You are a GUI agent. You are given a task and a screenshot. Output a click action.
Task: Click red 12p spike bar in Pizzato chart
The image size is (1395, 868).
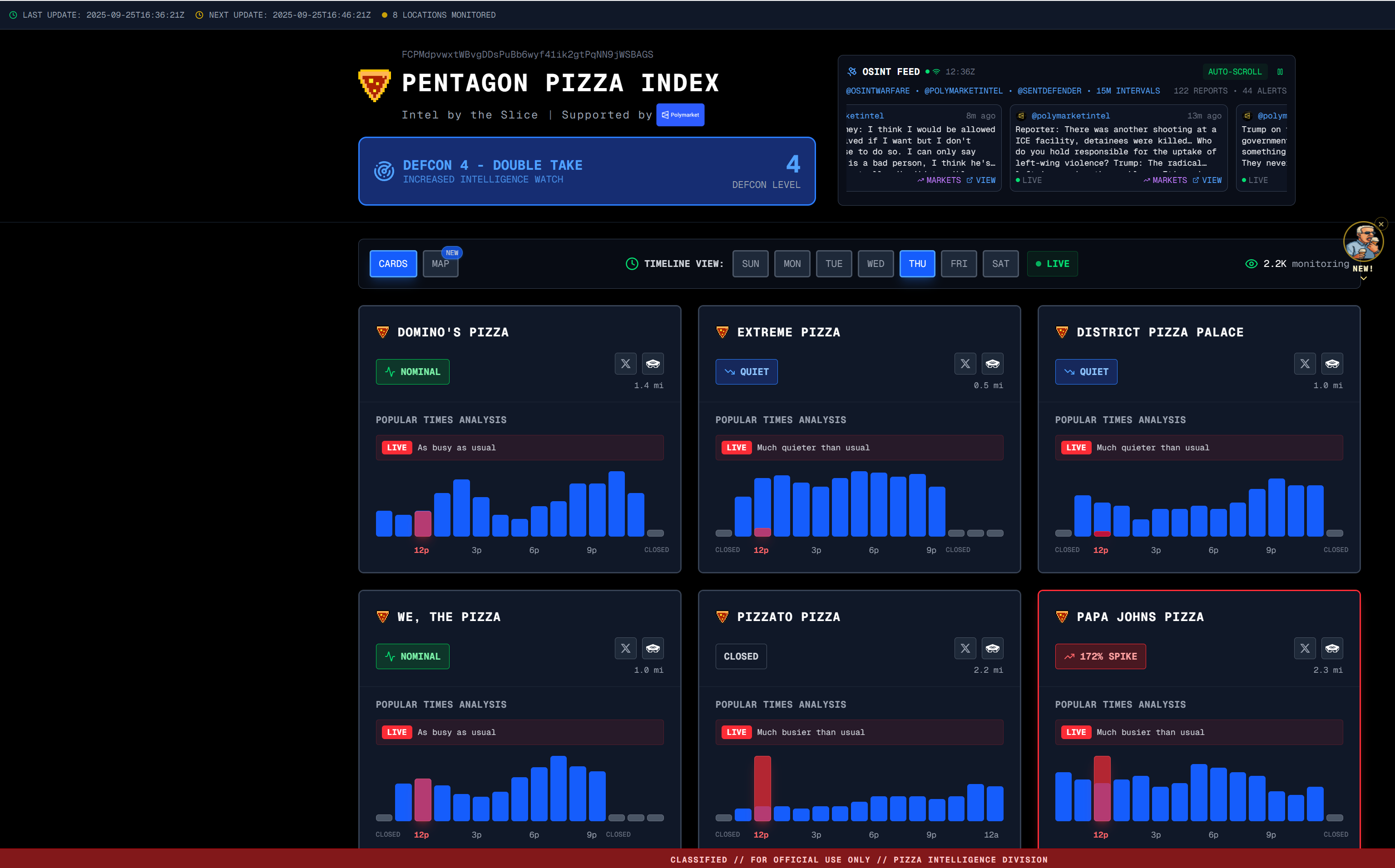click(x=762, y=788)
